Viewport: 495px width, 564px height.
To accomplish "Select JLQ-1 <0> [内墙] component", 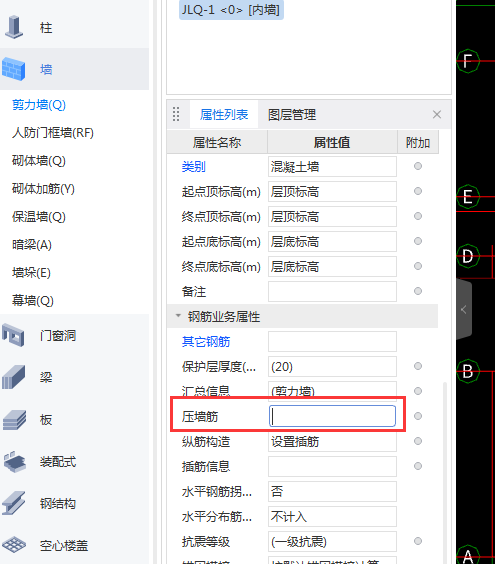I will pos(231,10).
